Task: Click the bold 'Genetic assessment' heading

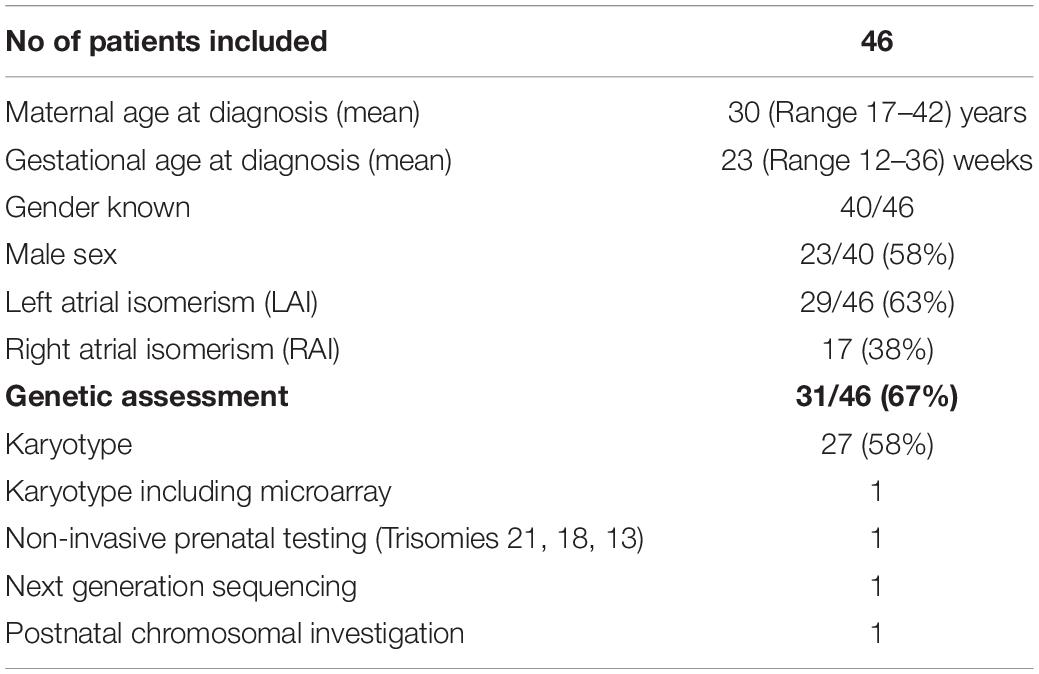Action: (x=146, y=396)
